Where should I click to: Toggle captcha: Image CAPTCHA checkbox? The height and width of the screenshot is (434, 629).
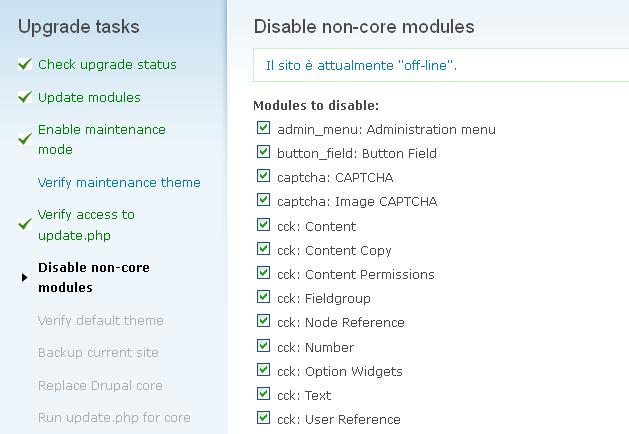click(263, 199)
